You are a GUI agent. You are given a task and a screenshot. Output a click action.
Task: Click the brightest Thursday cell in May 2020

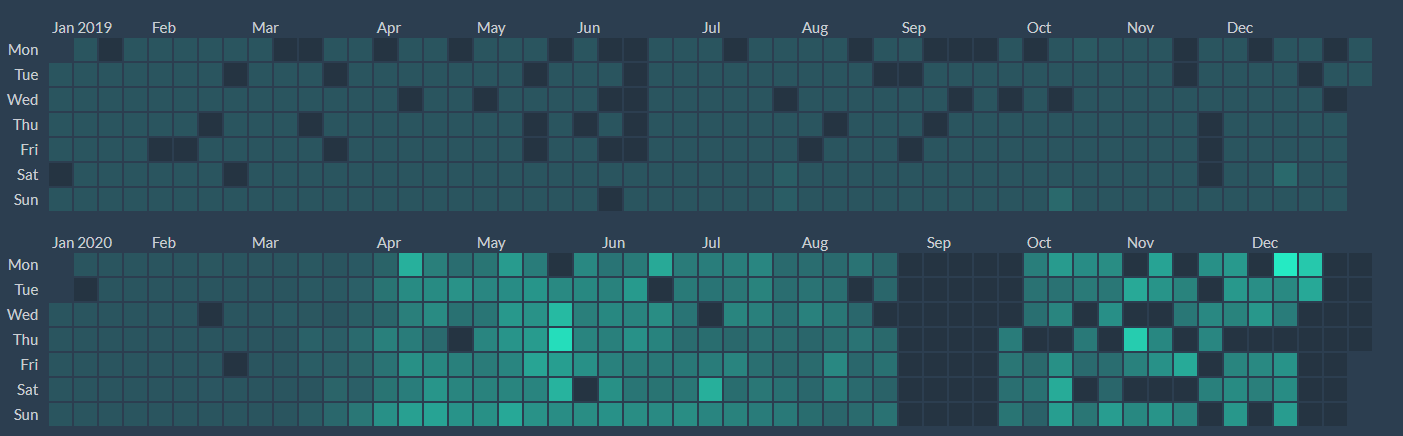[x=560, y=339]
